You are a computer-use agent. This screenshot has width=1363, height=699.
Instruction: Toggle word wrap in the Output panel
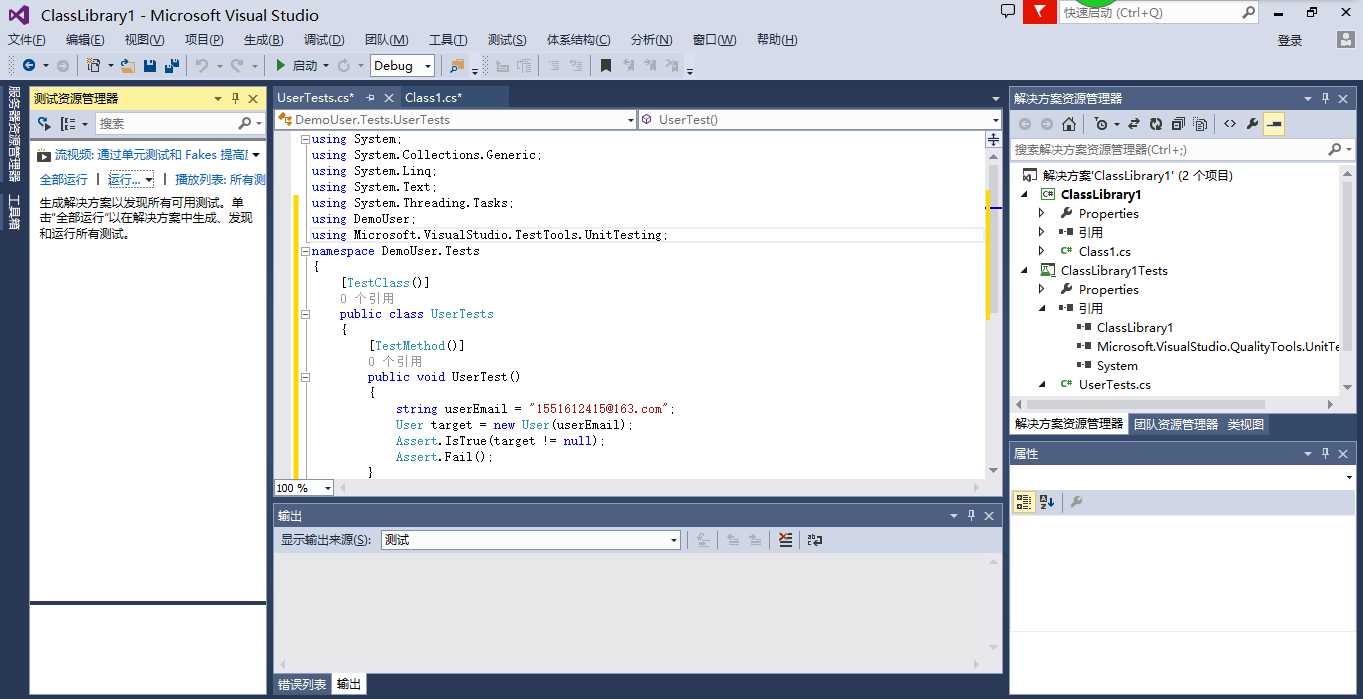pos(815,540)
